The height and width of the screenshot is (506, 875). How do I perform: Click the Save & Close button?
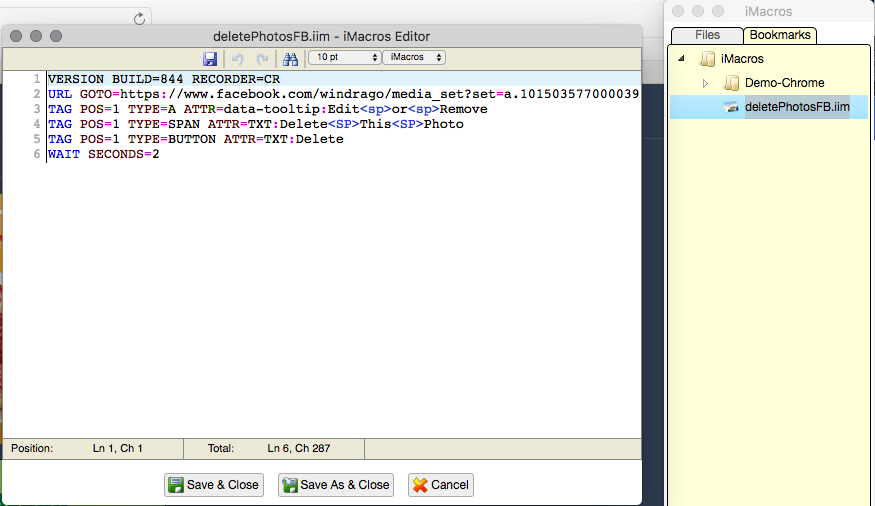coord(214,485)
